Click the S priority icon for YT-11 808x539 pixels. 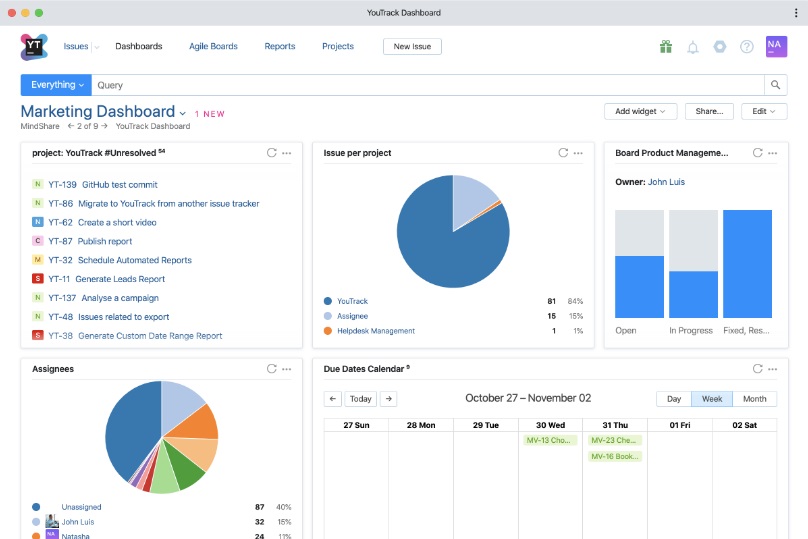pyautogui.click(x=38, y=279)
